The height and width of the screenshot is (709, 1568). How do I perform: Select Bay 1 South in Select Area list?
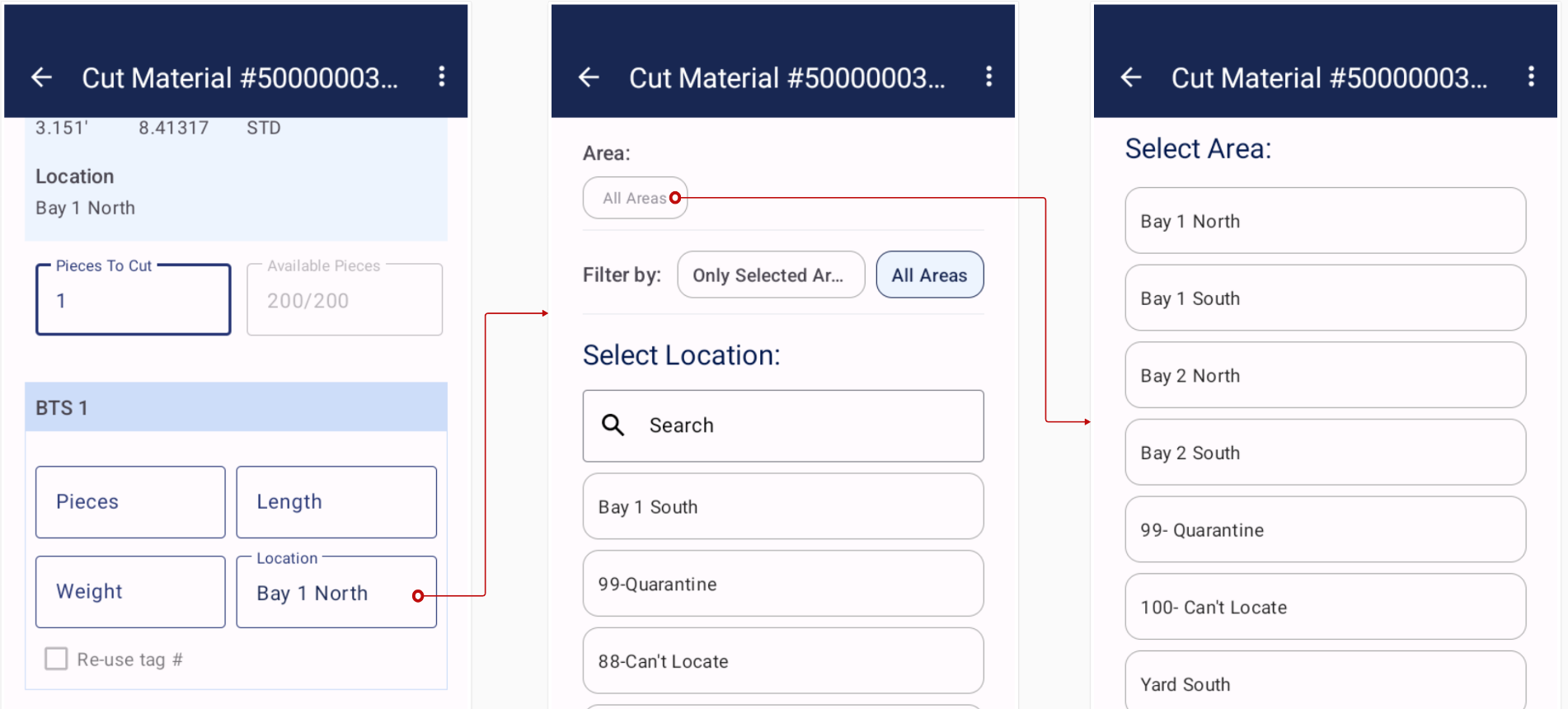(x=1325, y=298)
